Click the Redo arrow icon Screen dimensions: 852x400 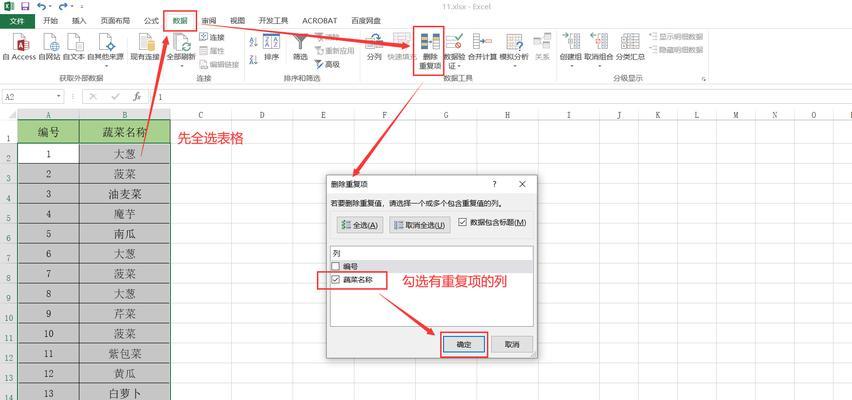point(62,7)
